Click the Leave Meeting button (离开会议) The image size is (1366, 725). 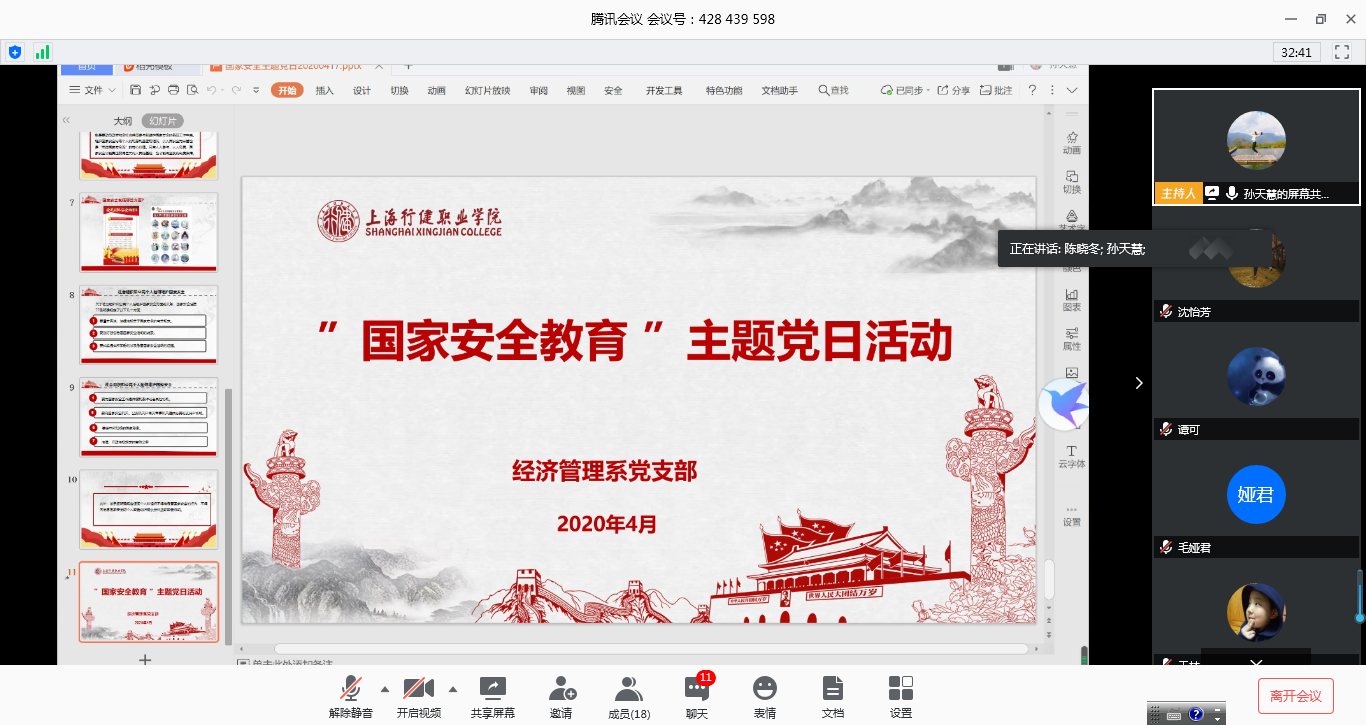pos(1296,696)
